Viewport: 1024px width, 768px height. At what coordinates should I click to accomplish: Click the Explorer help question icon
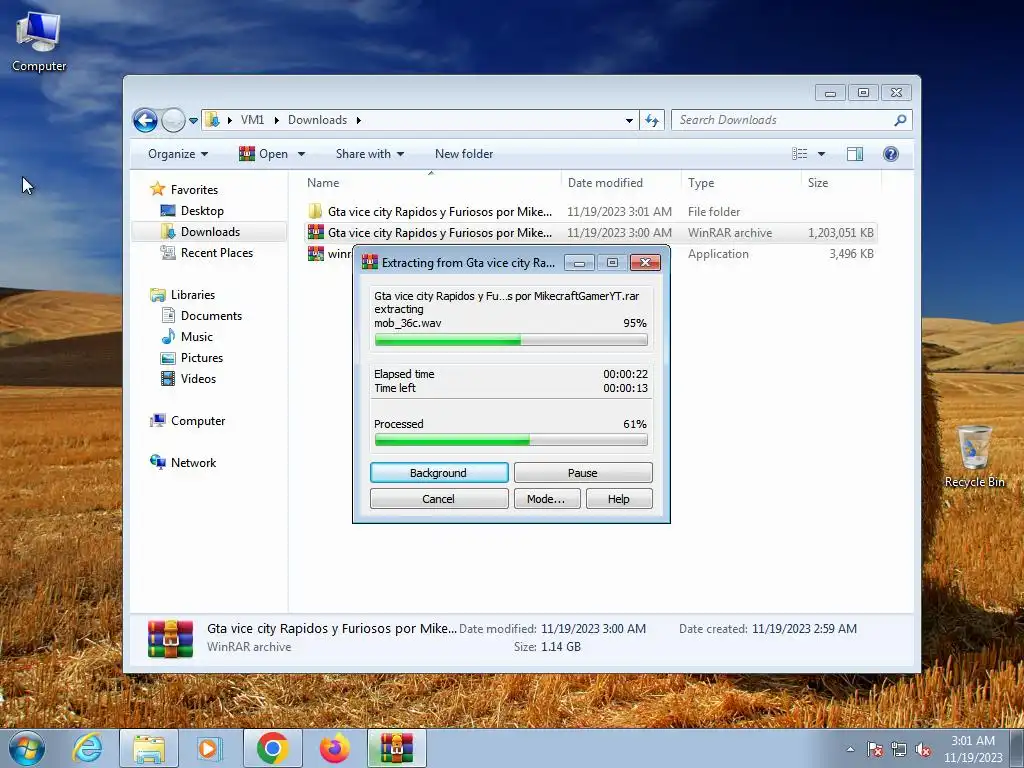891,154
